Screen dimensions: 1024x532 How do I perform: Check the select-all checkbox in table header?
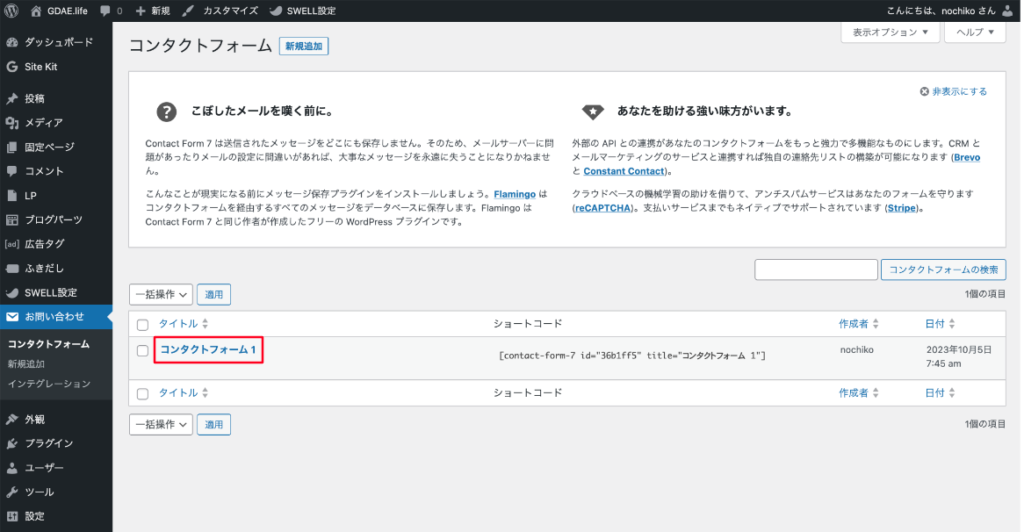[142, 324]
